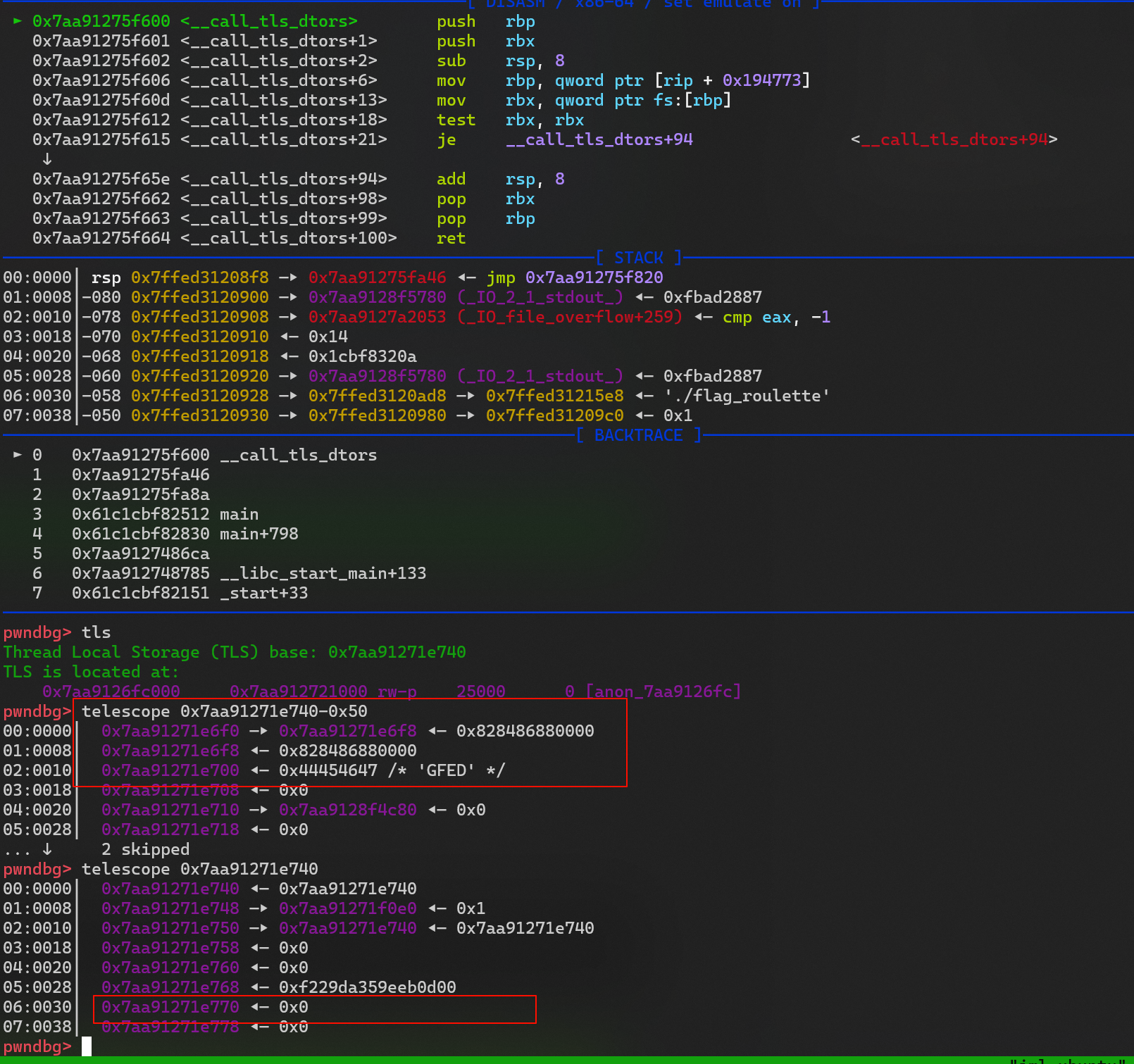Select __libc_start_main+133 backtrace frame

point(323,574)
